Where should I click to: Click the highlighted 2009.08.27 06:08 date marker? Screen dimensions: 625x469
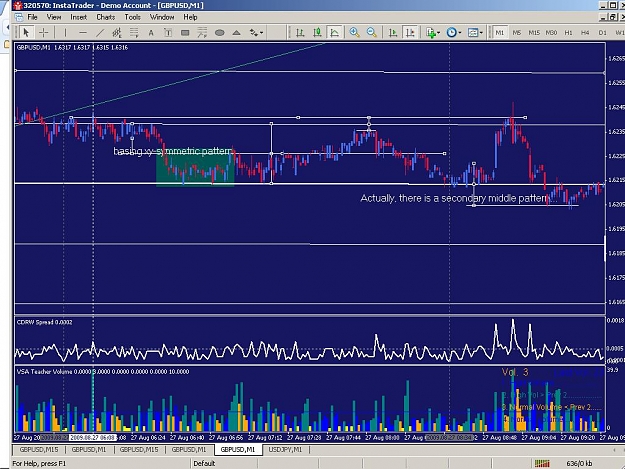pyautogui.click(x=92, y=438)
